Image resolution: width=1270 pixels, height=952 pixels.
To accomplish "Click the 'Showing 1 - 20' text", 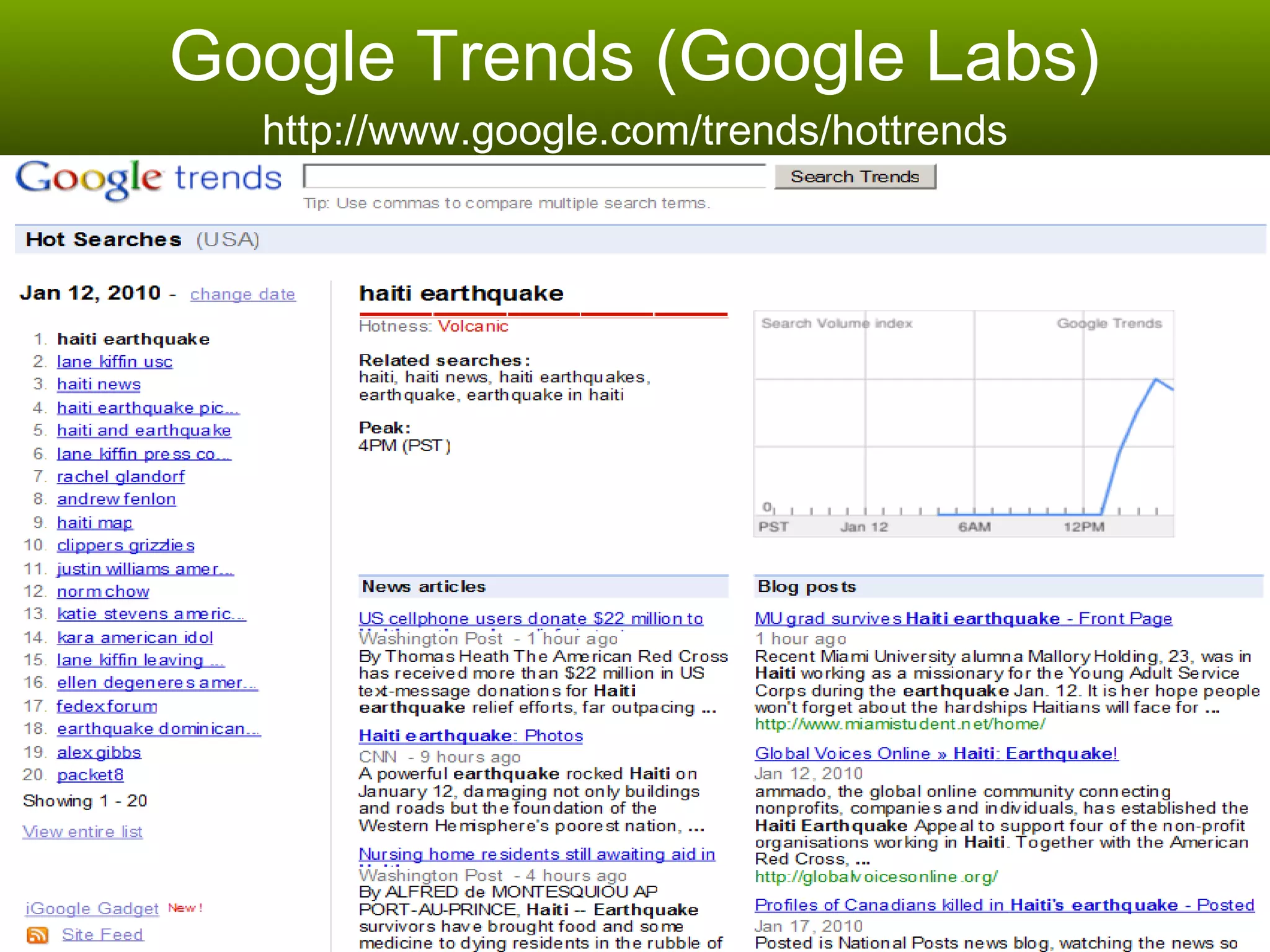I will click(85, 801).
